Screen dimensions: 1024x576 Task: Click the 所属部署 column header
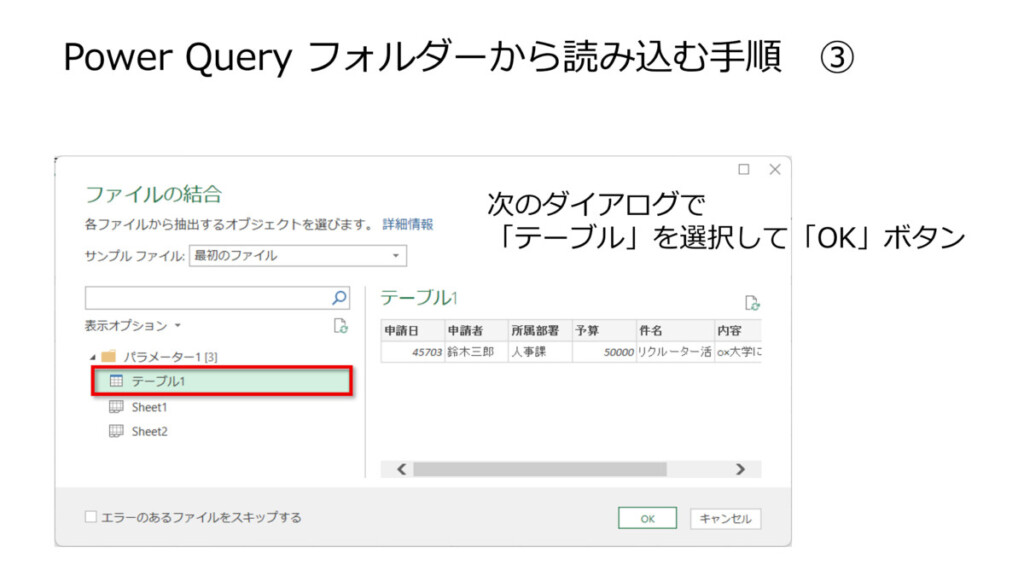pos(540,331)
